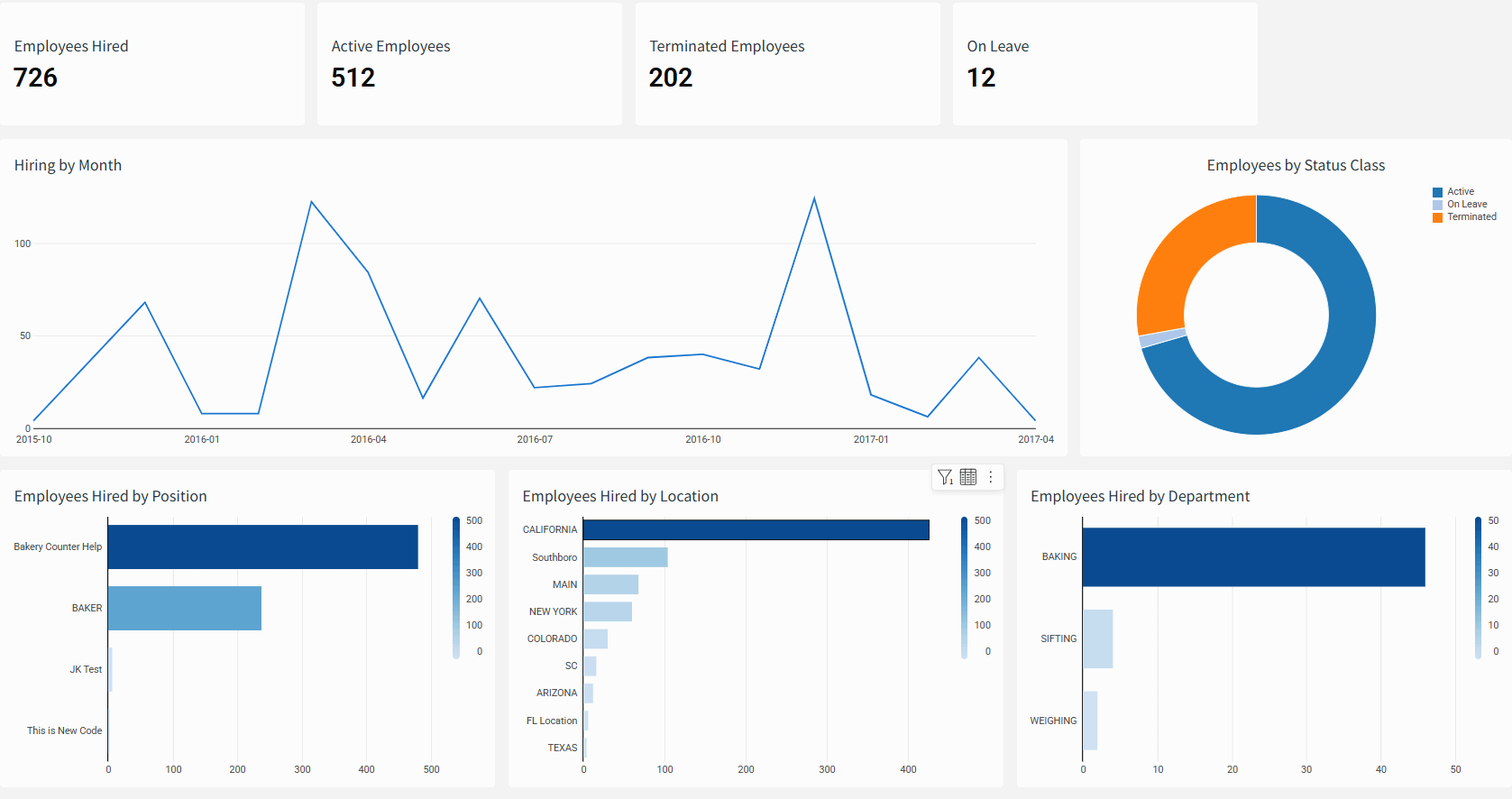Click the data table view icon
The height and width of the screenshot is (799, 1512).
pos(968,477)
